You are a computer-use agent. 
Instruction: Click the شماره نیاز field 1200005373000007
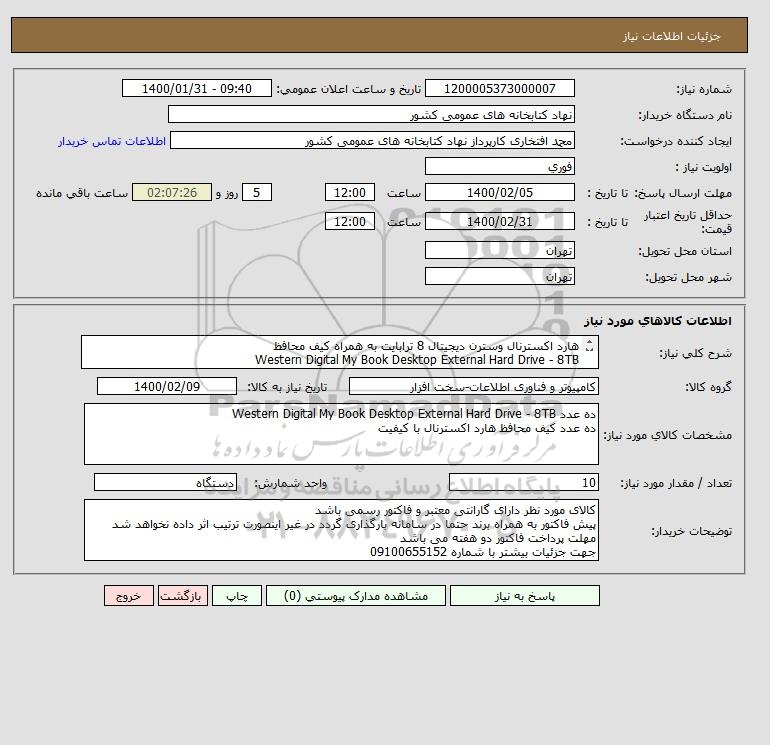(x=499, y=88)
